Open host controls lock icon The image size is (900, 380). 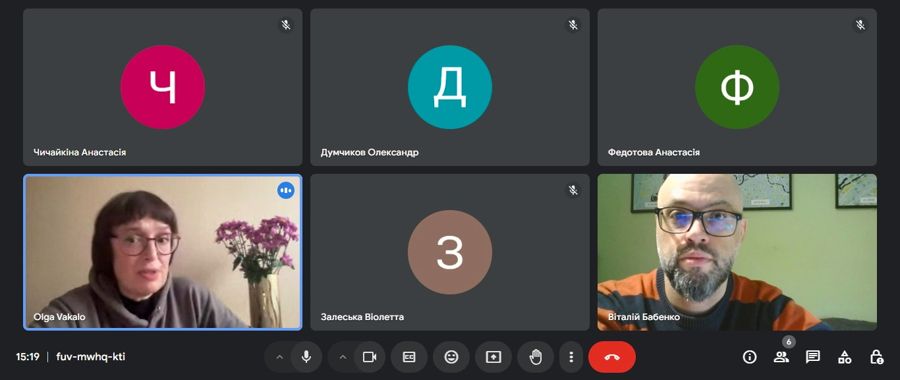tap(876, 357)
